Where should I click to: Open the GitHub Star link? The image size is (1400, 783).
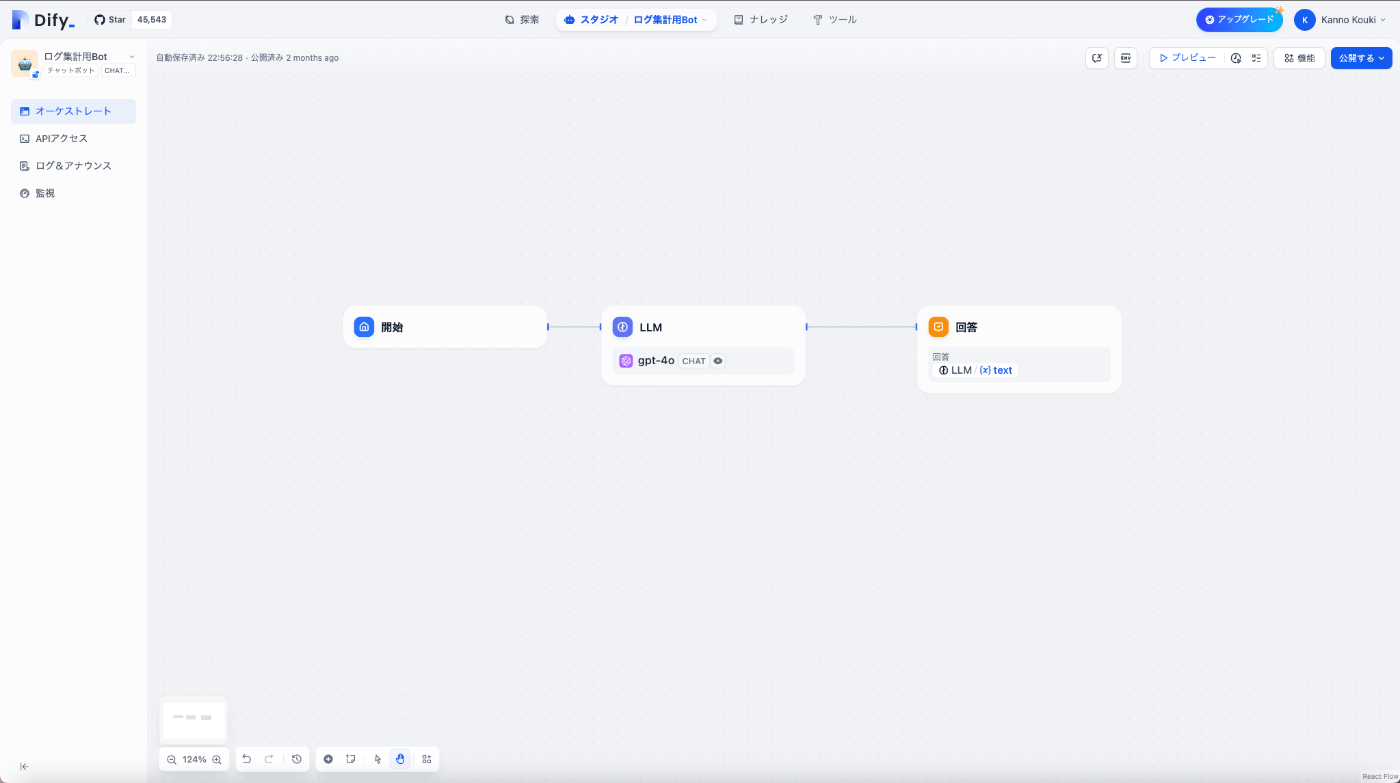pyautogui.click(x=110, y=19)
